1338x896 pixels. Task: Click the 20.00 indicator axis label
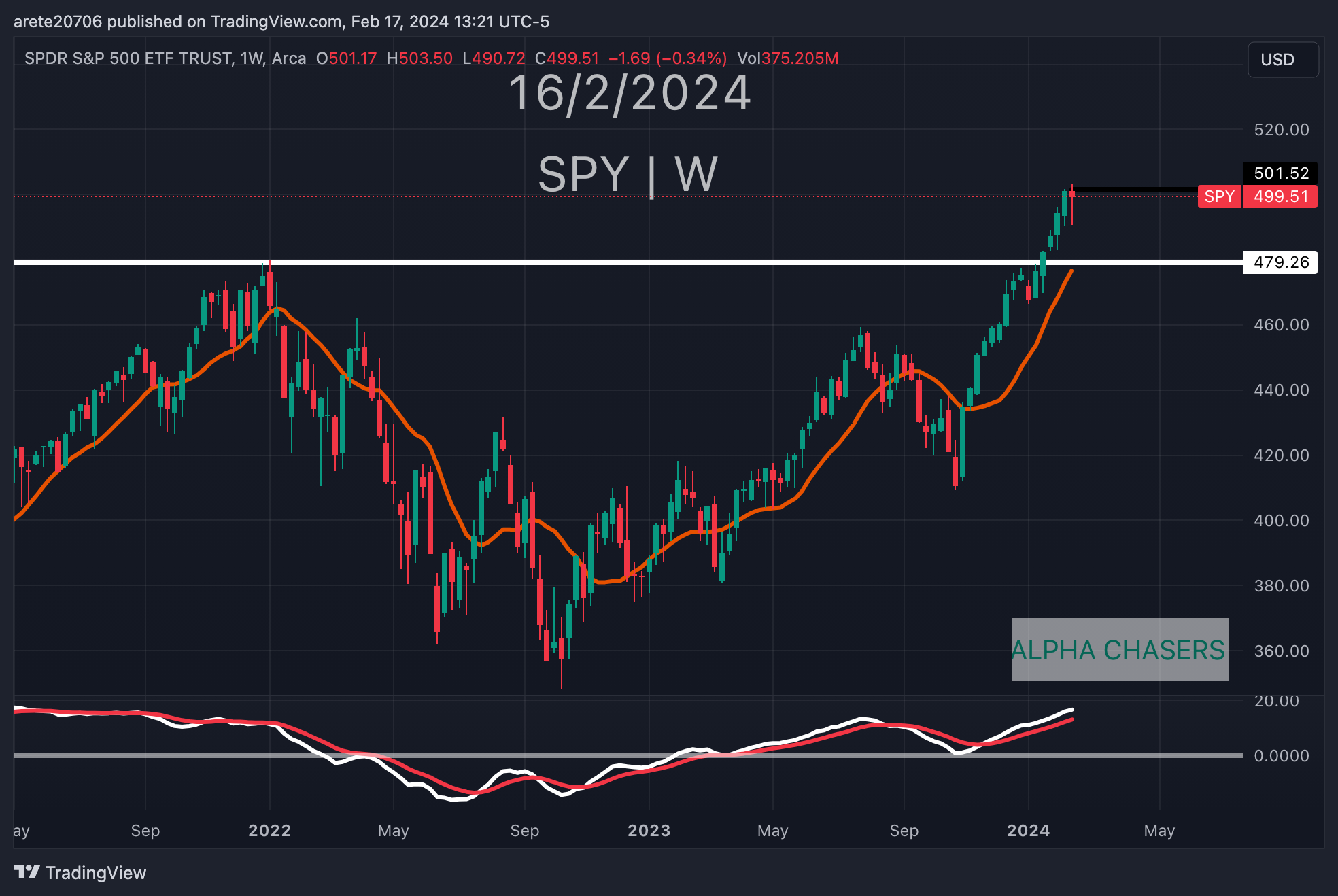click(x=1277, y=701)
